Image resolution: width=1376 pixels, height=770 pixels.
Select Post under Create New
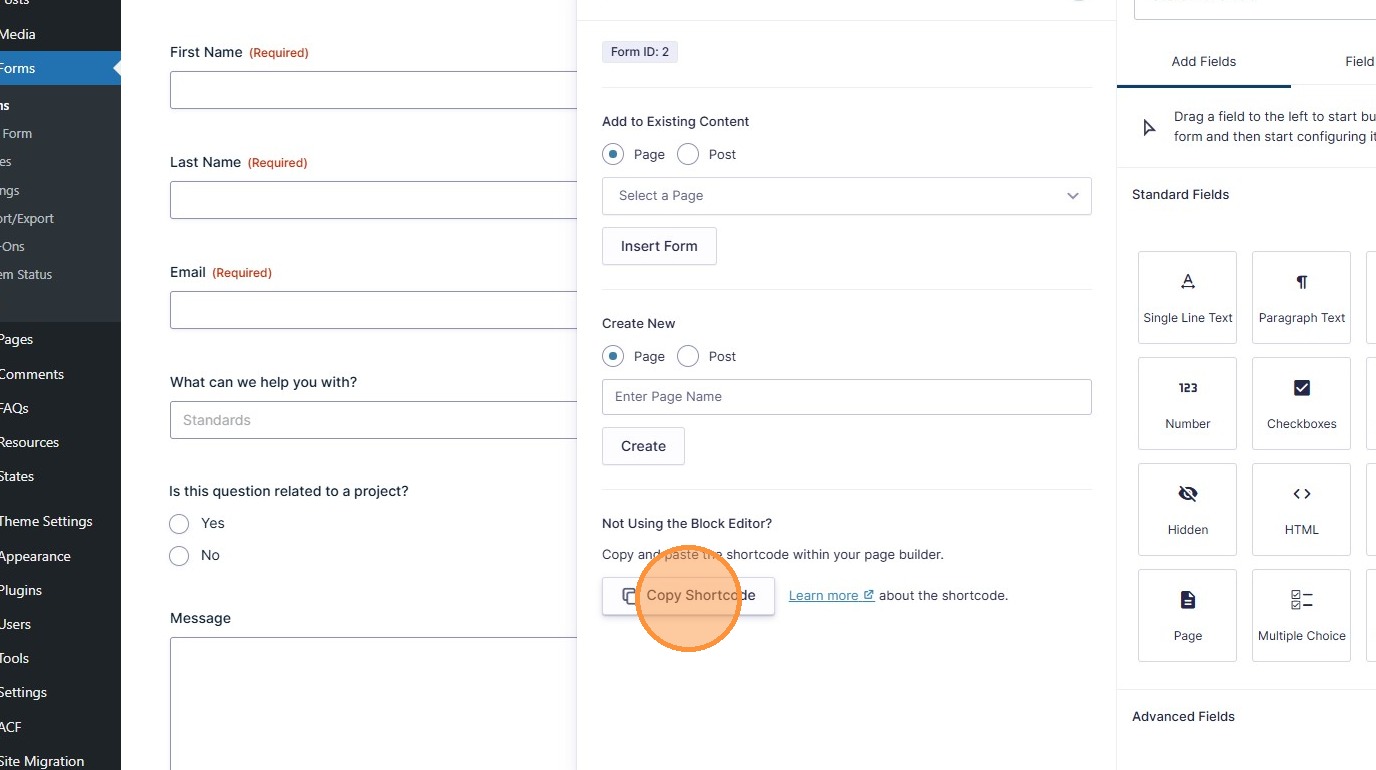688,357
